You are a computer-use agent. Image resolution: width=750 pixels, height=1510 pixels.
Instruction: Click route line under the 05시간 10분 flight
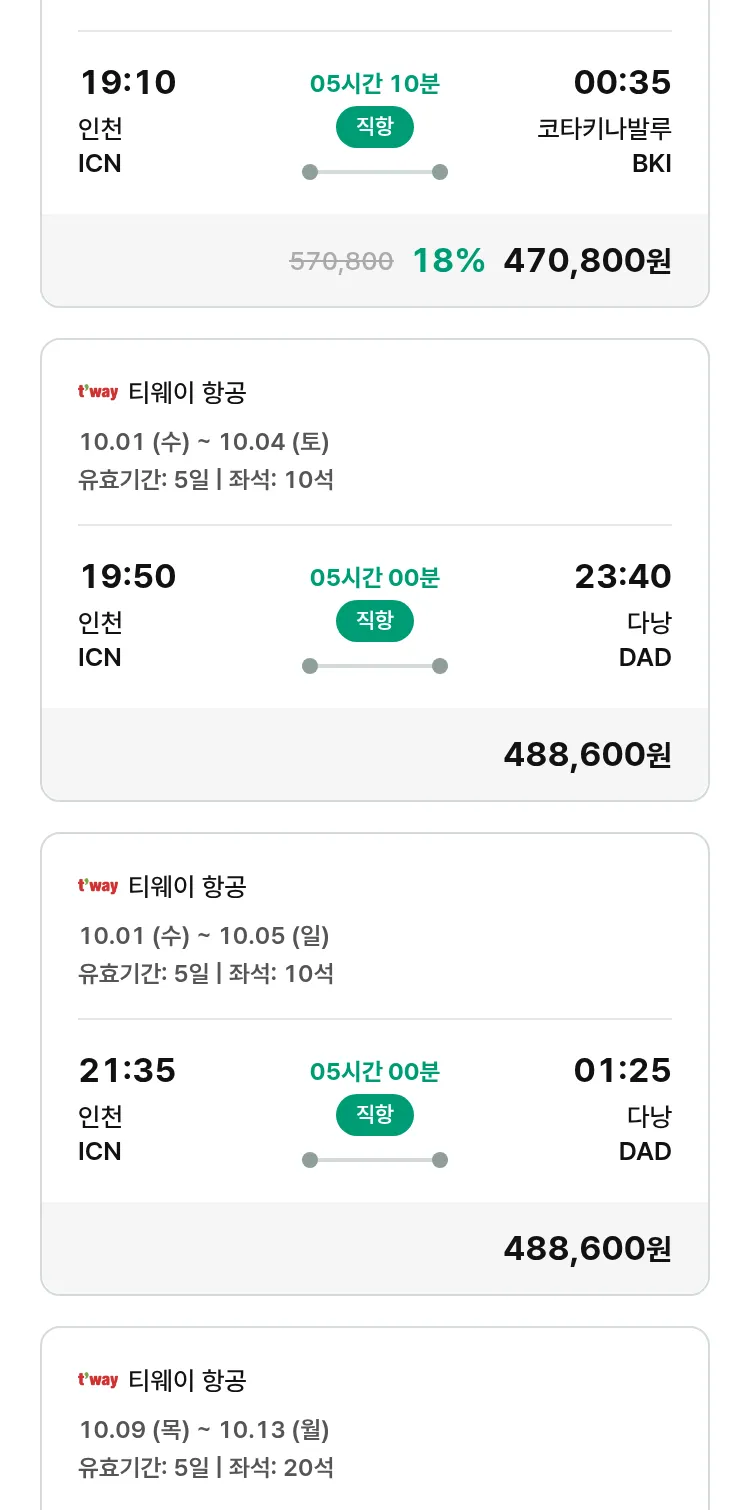coord(374,172)
